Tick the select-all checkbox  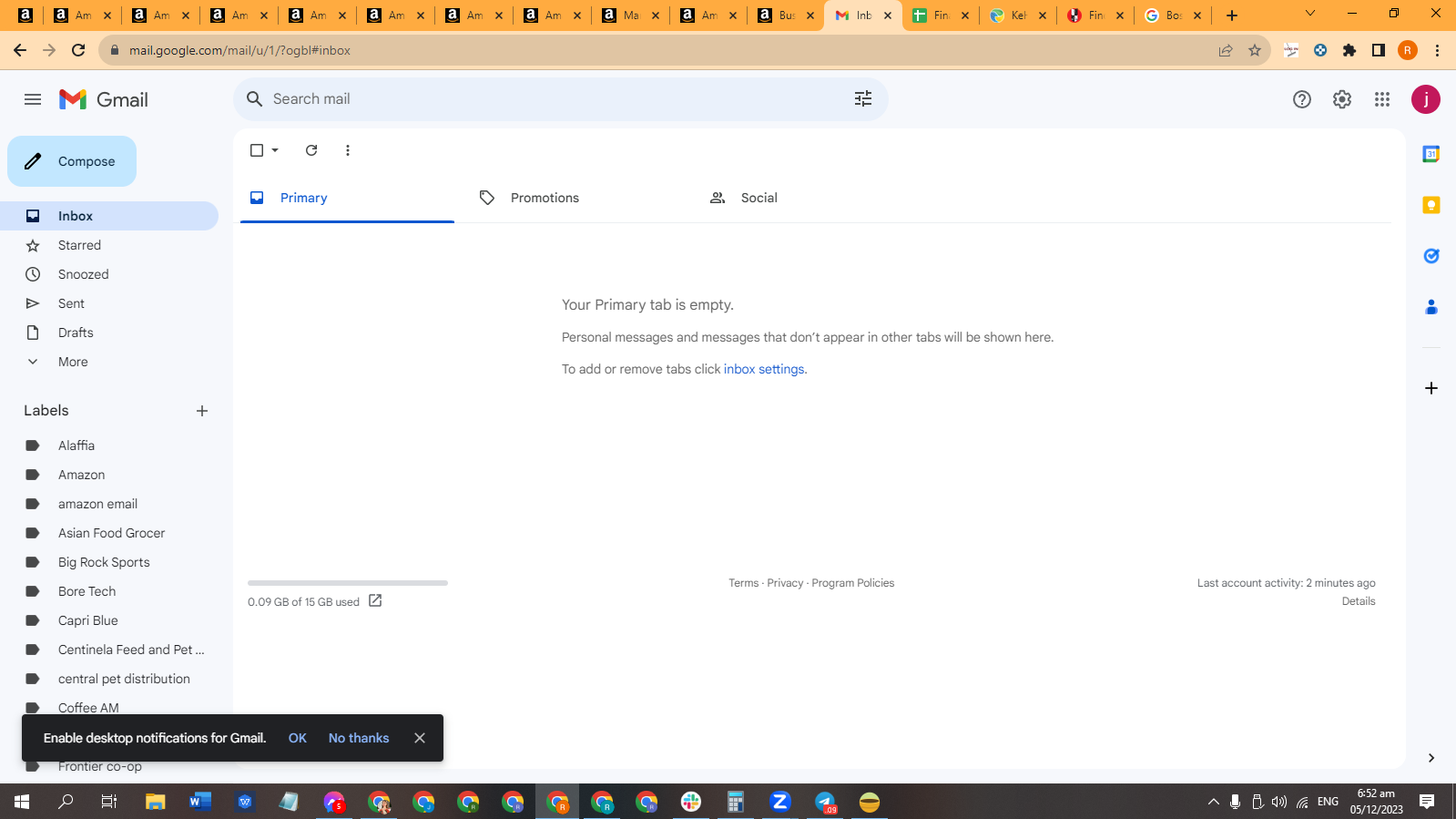point(257,150)
